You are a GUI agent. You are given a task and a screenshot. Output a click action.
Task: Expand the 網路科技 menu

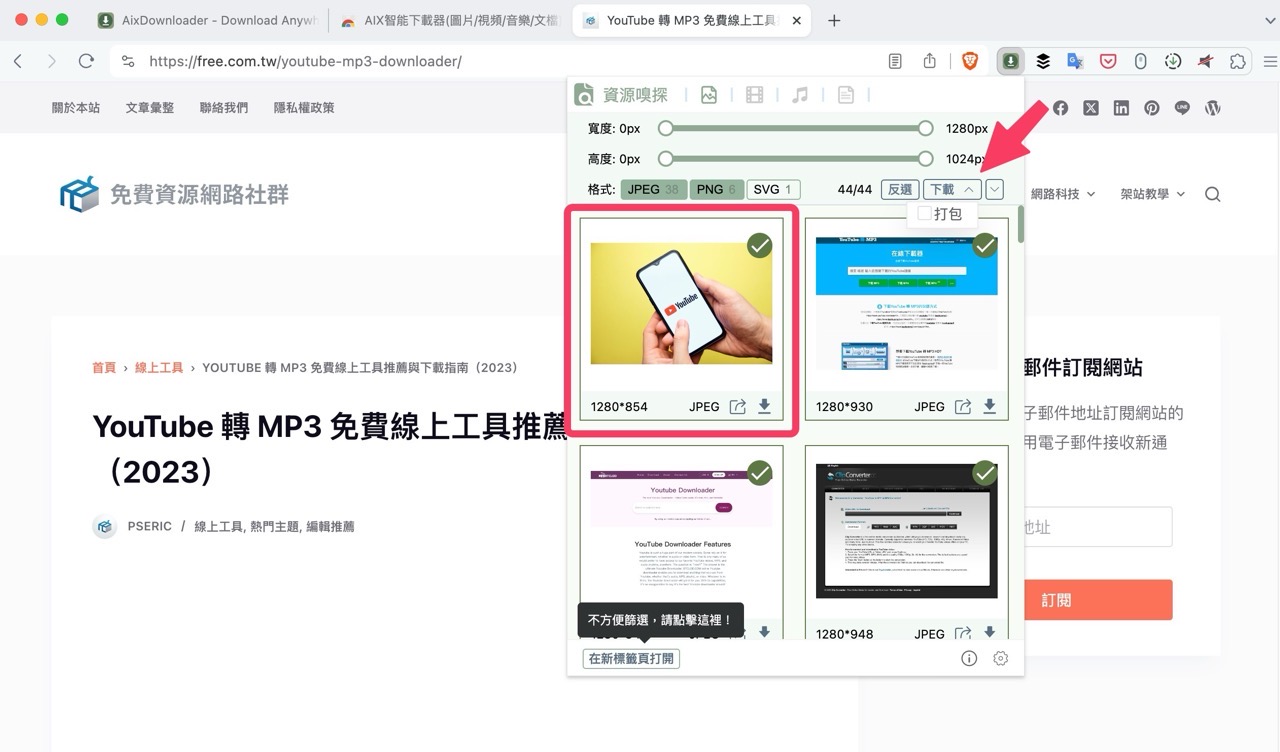click(x=1062, y=194)
